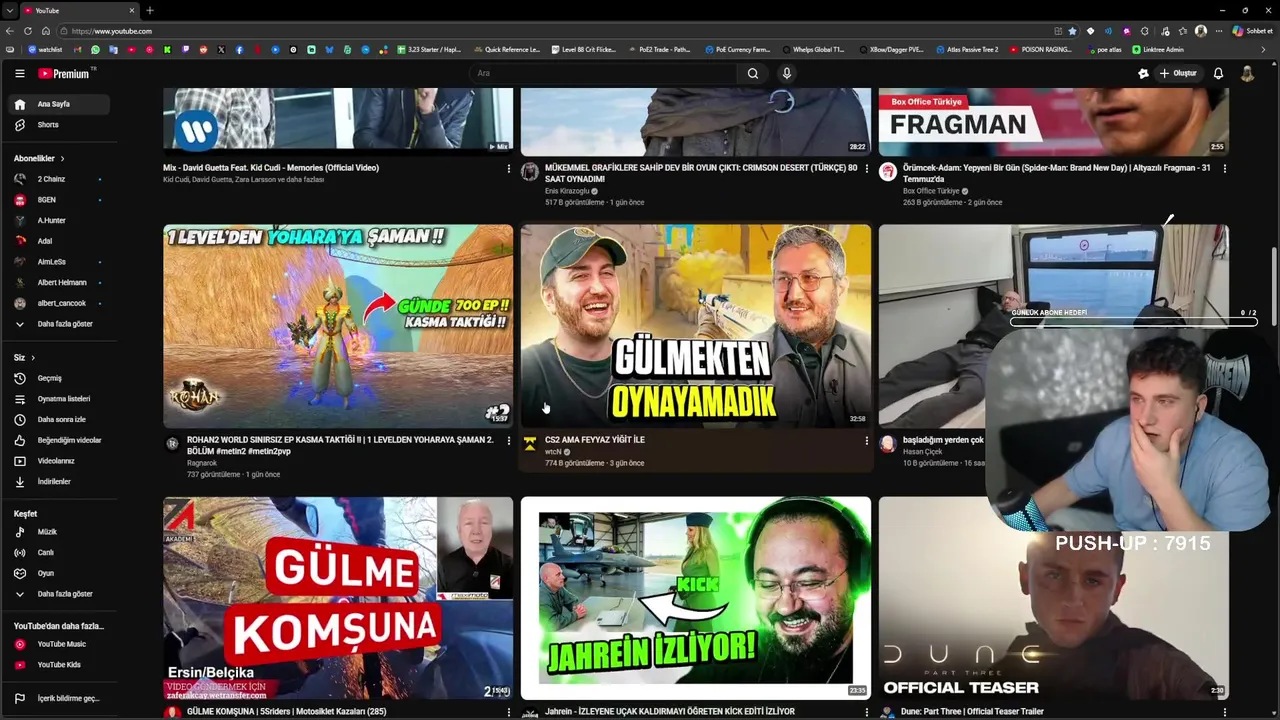Expand the Siz section chevron
The image size is (1280, 720).
tap(33, 357)
